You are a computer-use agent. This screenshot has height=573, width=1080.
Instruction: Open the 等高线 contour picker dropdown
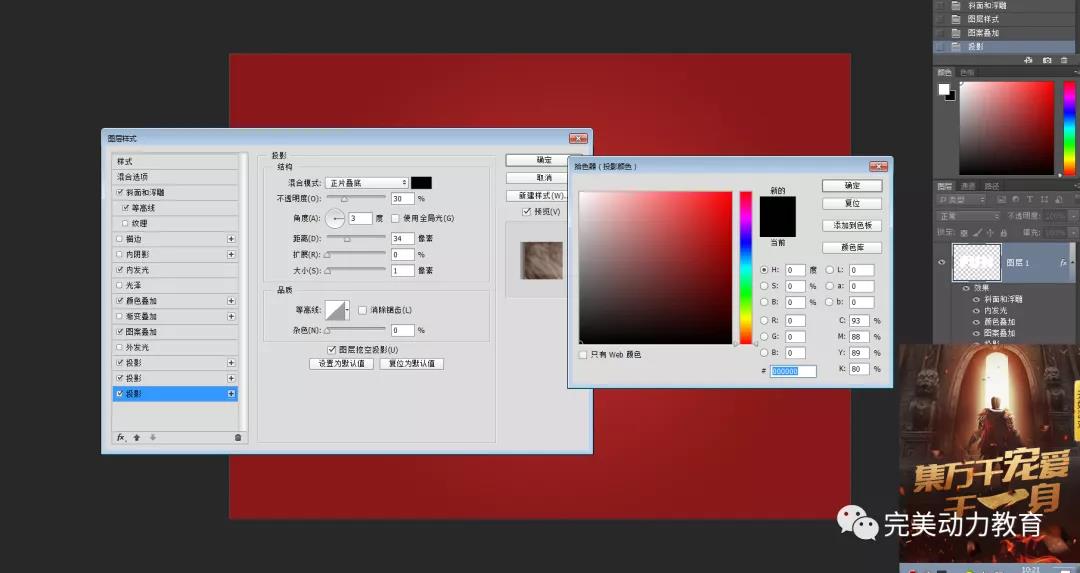click(346, 310)
